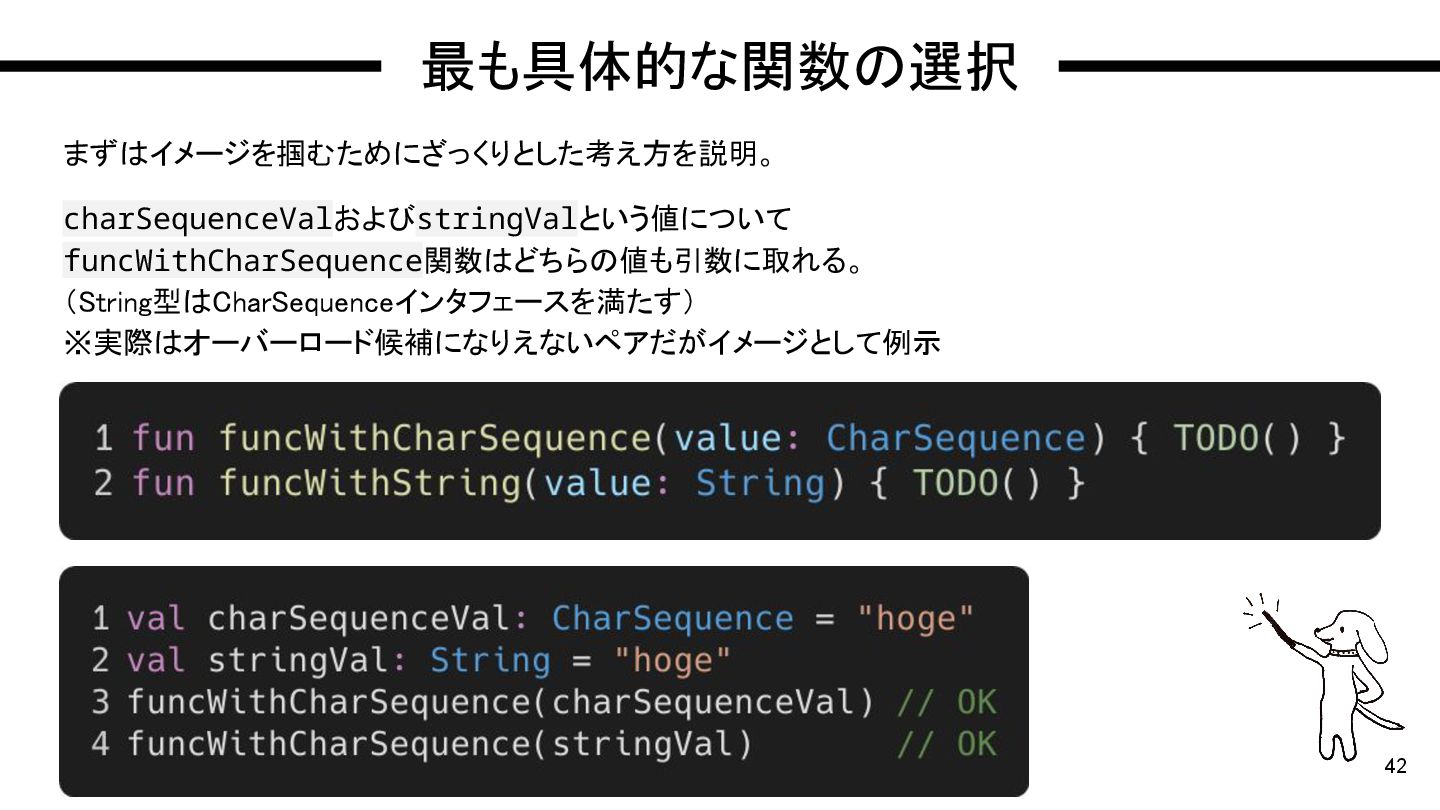Click TODO() in the funcWithString declaration
Image resolution: width=1440 pixels, height=810 pixels.
(977, 483)
